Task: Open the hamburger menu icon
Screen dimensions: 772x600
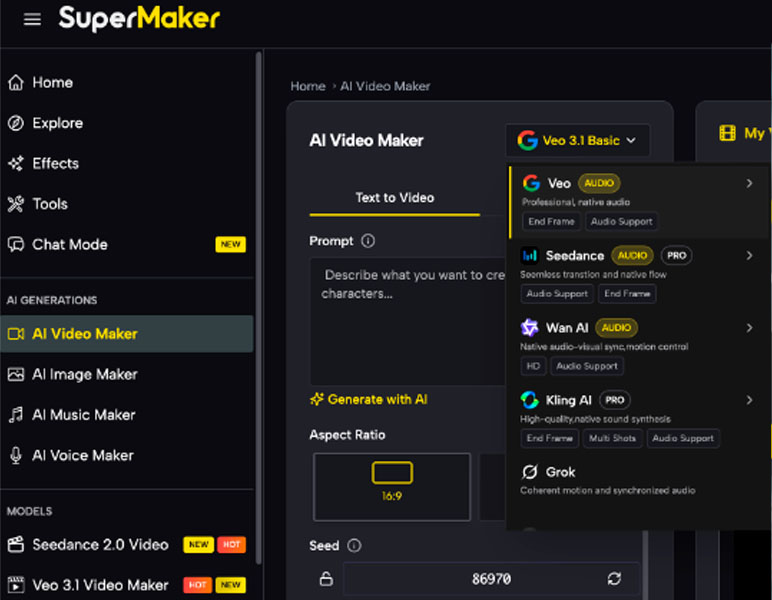Action: (32, 19)
